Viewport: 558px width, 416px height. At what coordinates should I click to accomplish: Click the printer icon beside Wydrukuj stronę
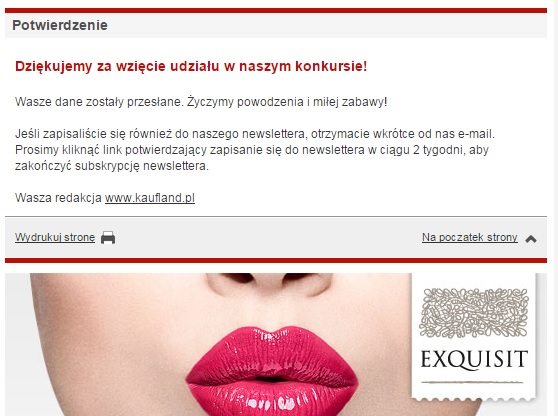tap(108, 237)
